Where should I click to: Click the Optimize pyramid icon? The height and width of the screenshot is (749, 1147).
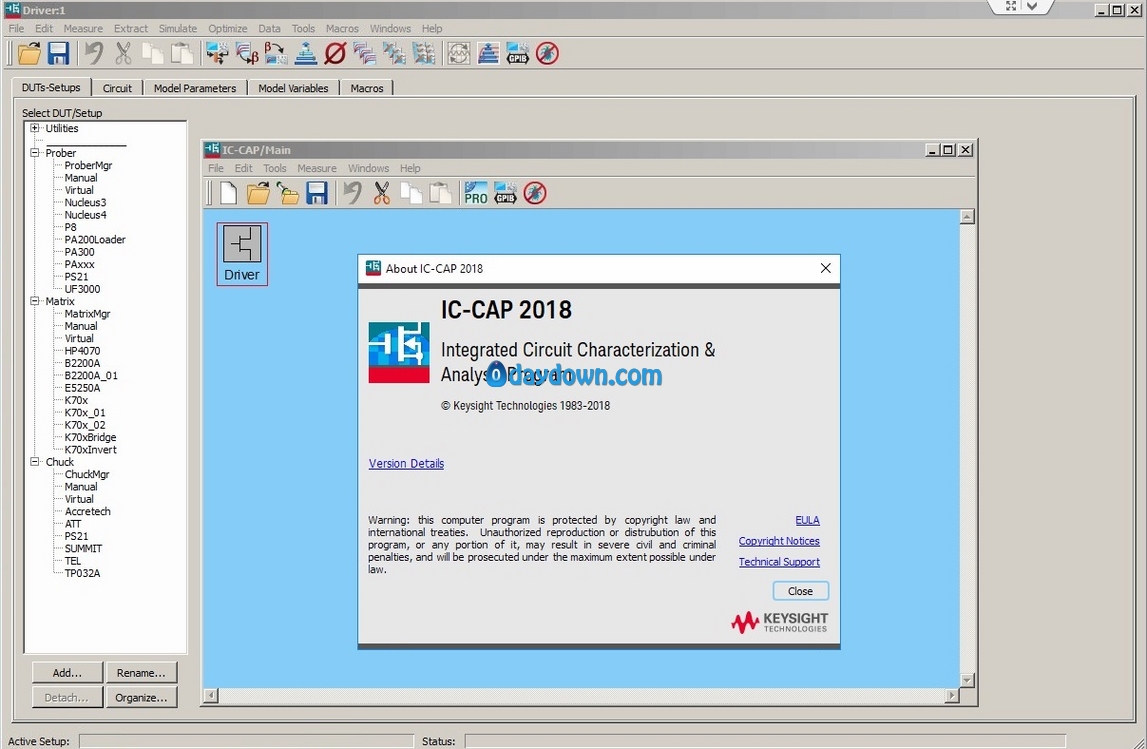click(x=305, y=53)
